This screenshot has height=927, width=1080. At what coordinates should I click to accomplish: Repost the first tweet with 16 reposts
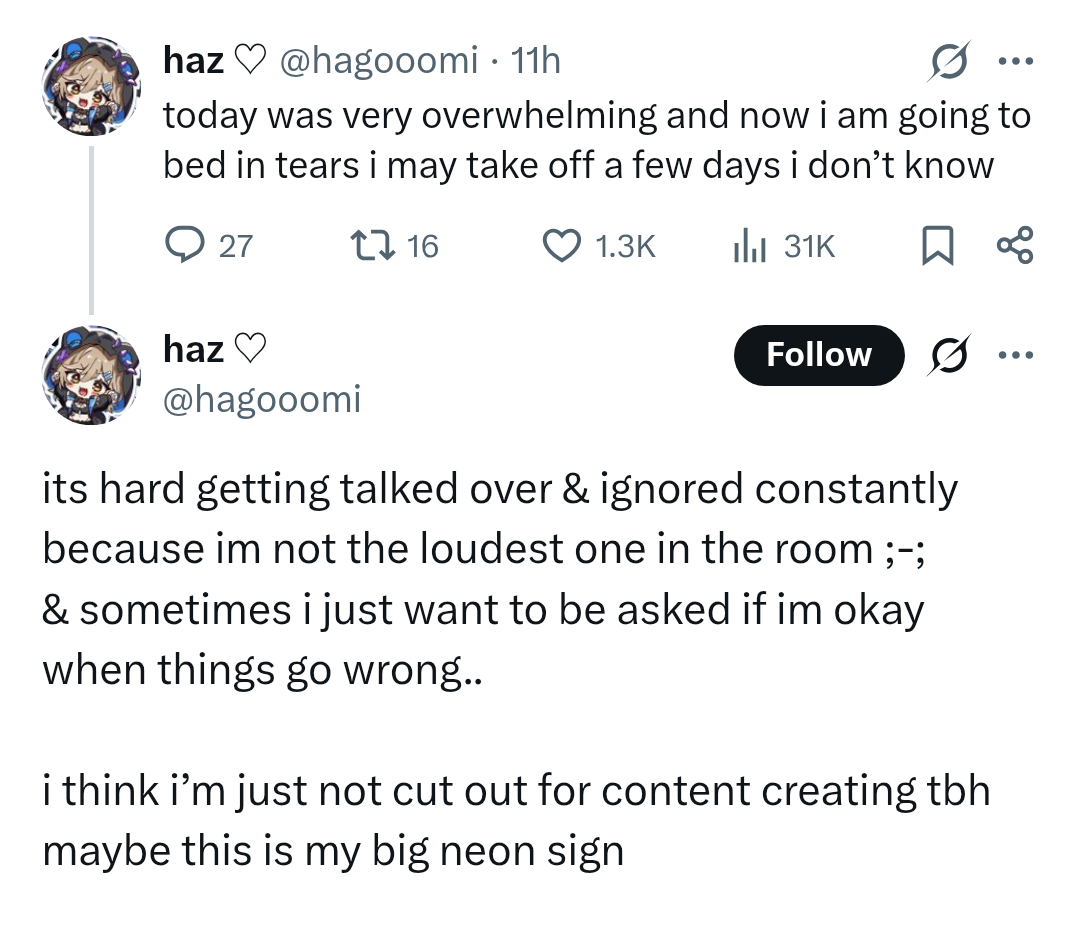[x=373, y=246]
